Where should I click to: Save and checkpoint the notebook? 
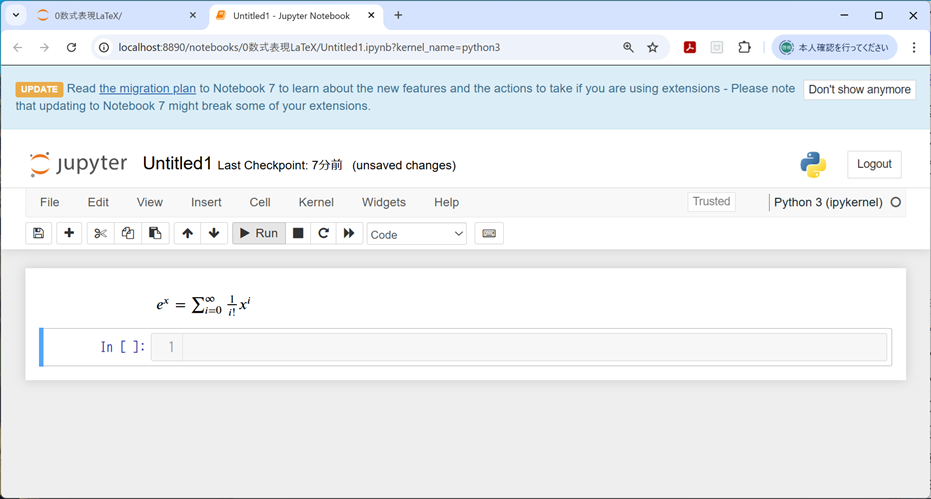(39, 233)
